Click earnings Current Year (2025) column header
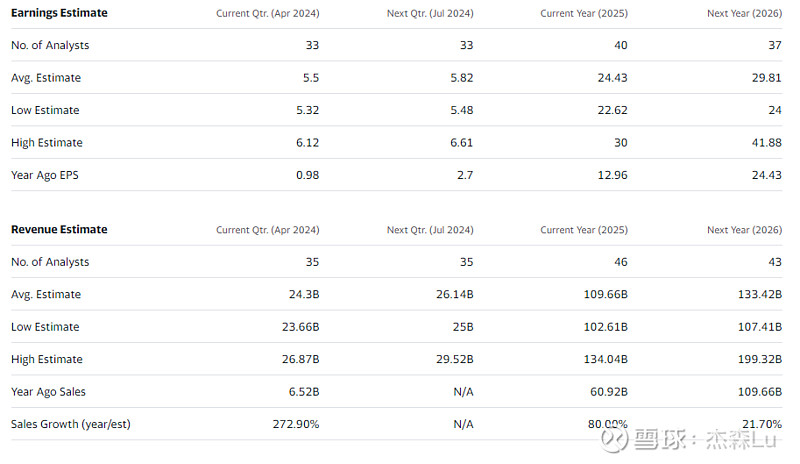The width and height of the screenshot is (800, 464). pos(584,13)
